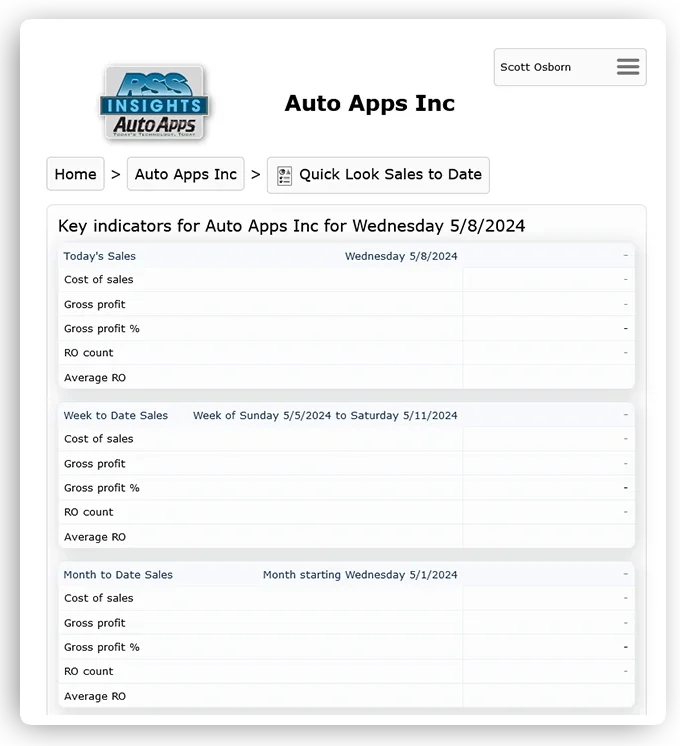
Task: Click the RSS Insights Auto Apps logo
Action: 154,103
